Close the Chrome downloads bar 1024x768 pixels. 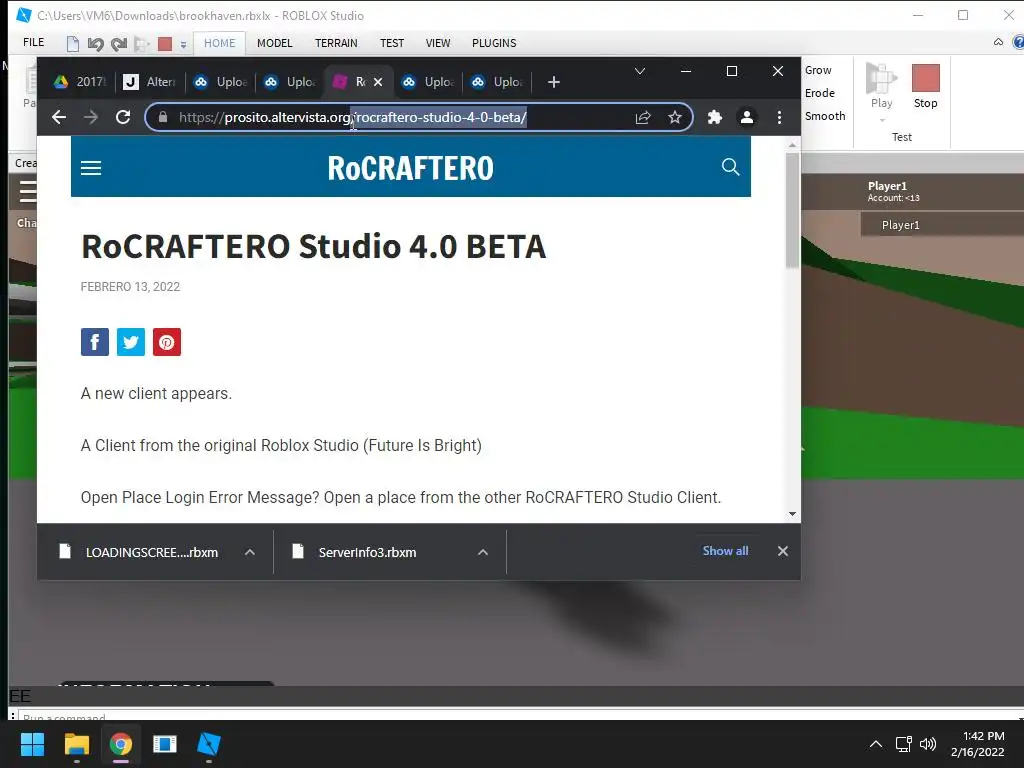782,551
